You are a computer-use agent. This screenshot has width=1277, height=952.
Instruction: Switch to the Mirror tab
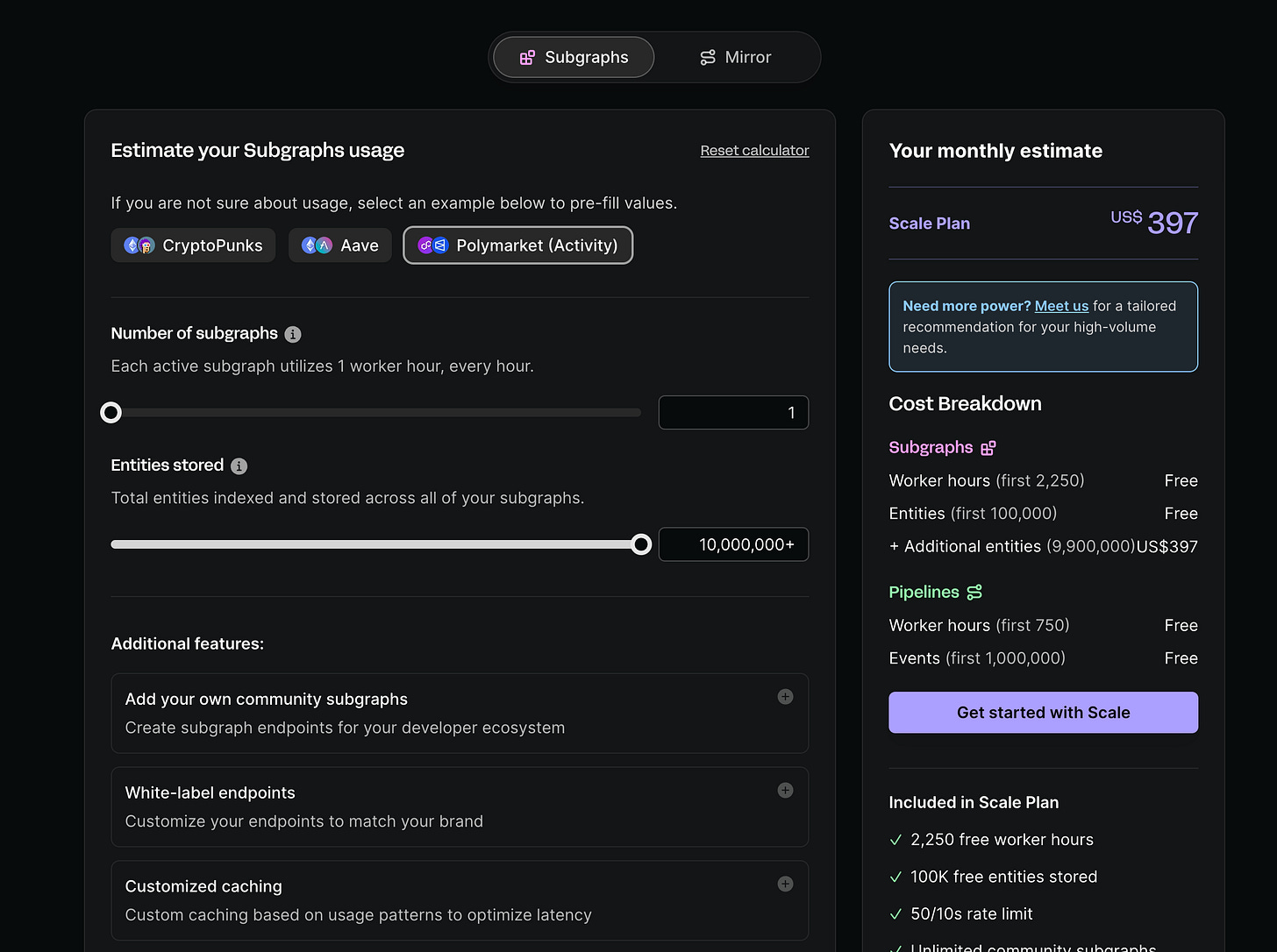(736, 57)
